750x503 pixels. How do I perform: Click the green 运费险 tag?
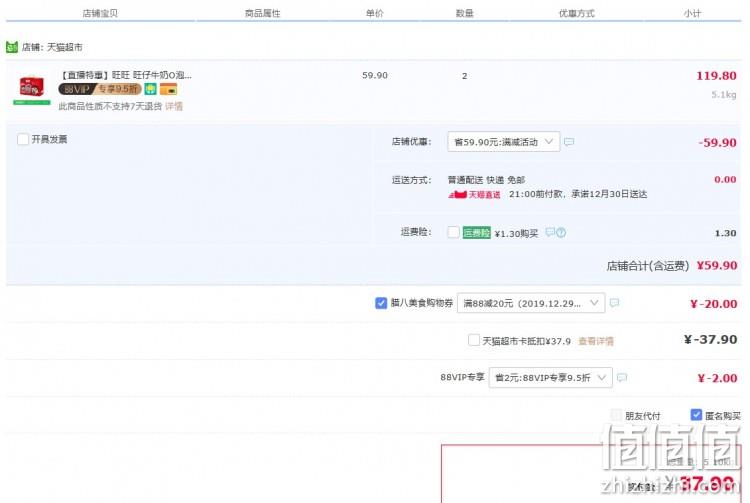click(x=476, y=233)
